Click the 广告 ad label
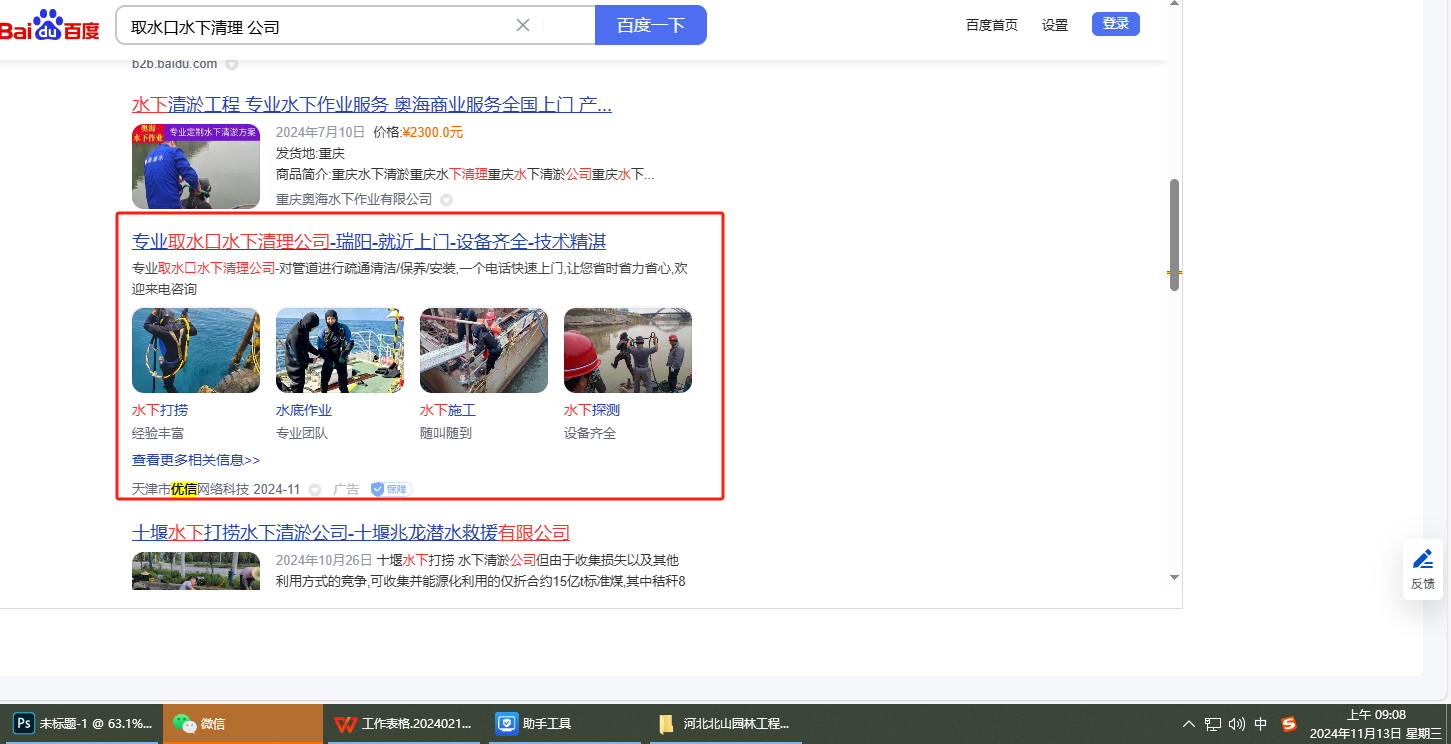 point(346,490)
